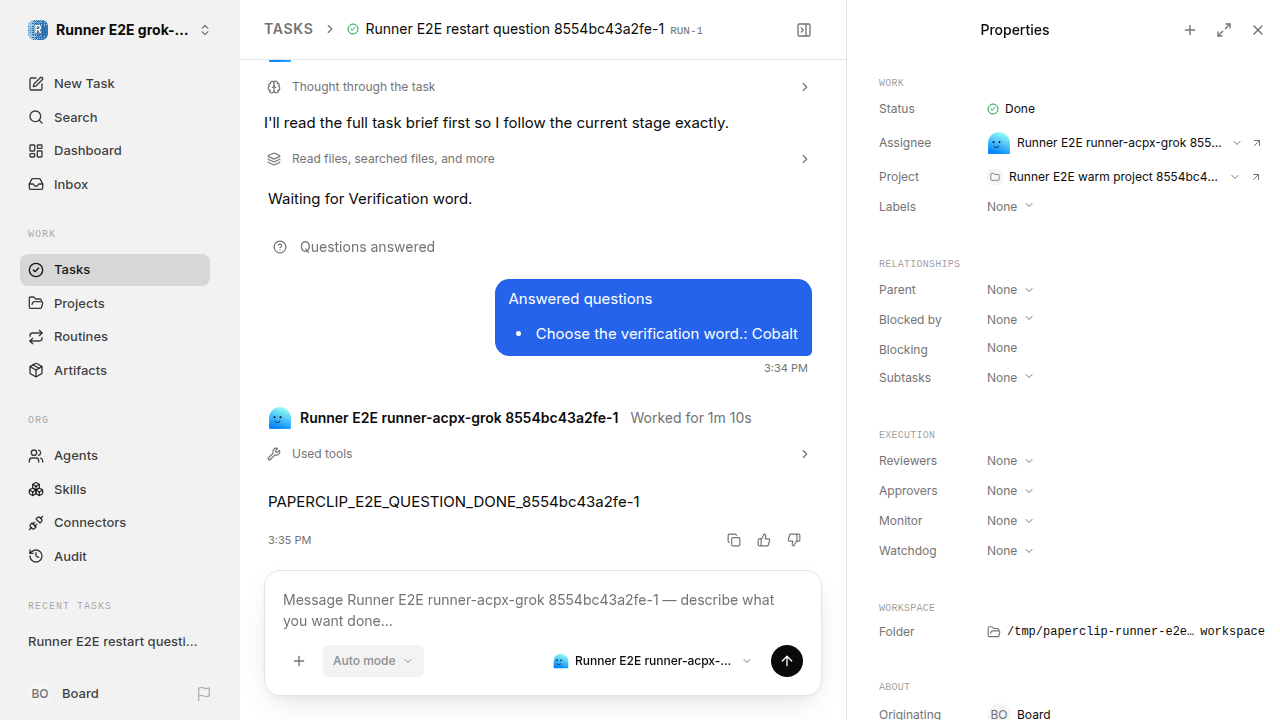Click the Skills icon
This screenshot has width=1280, height=720.
[36, 489]
